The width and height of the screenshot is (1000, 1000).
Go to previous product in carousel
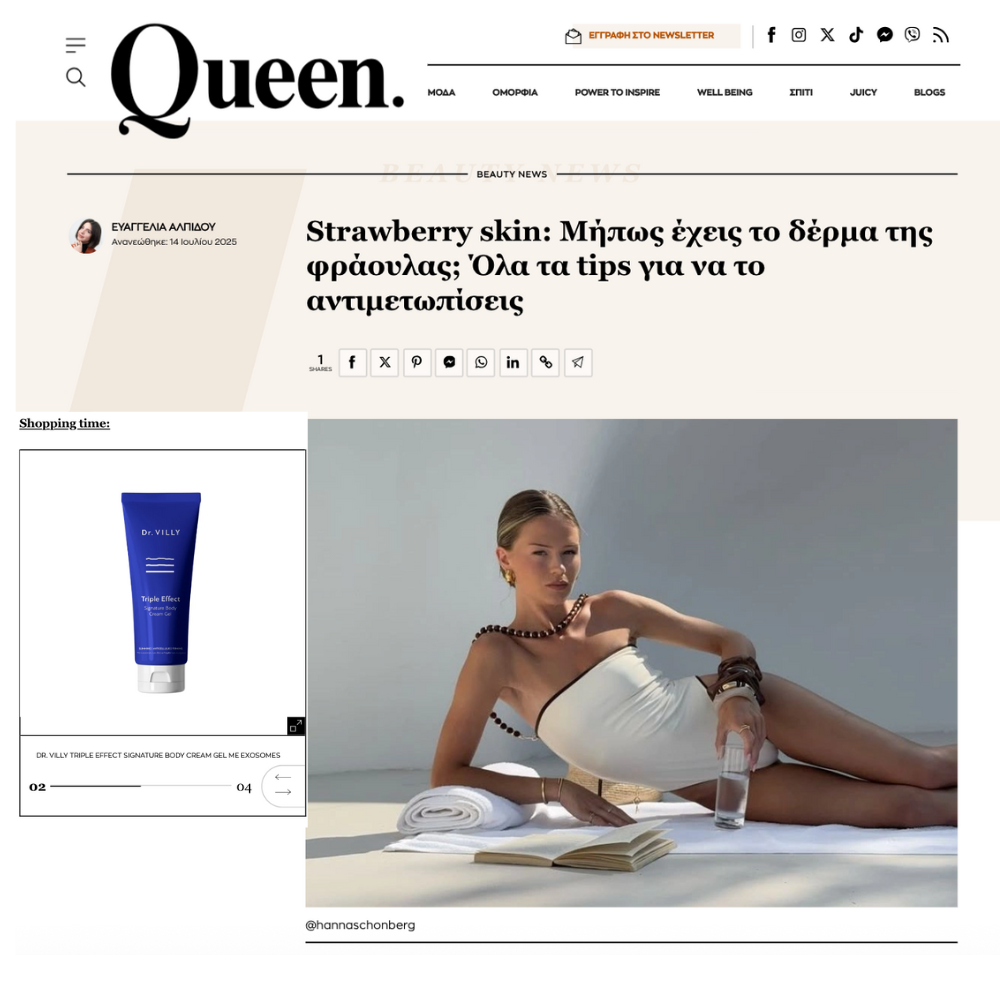[283, 777]
